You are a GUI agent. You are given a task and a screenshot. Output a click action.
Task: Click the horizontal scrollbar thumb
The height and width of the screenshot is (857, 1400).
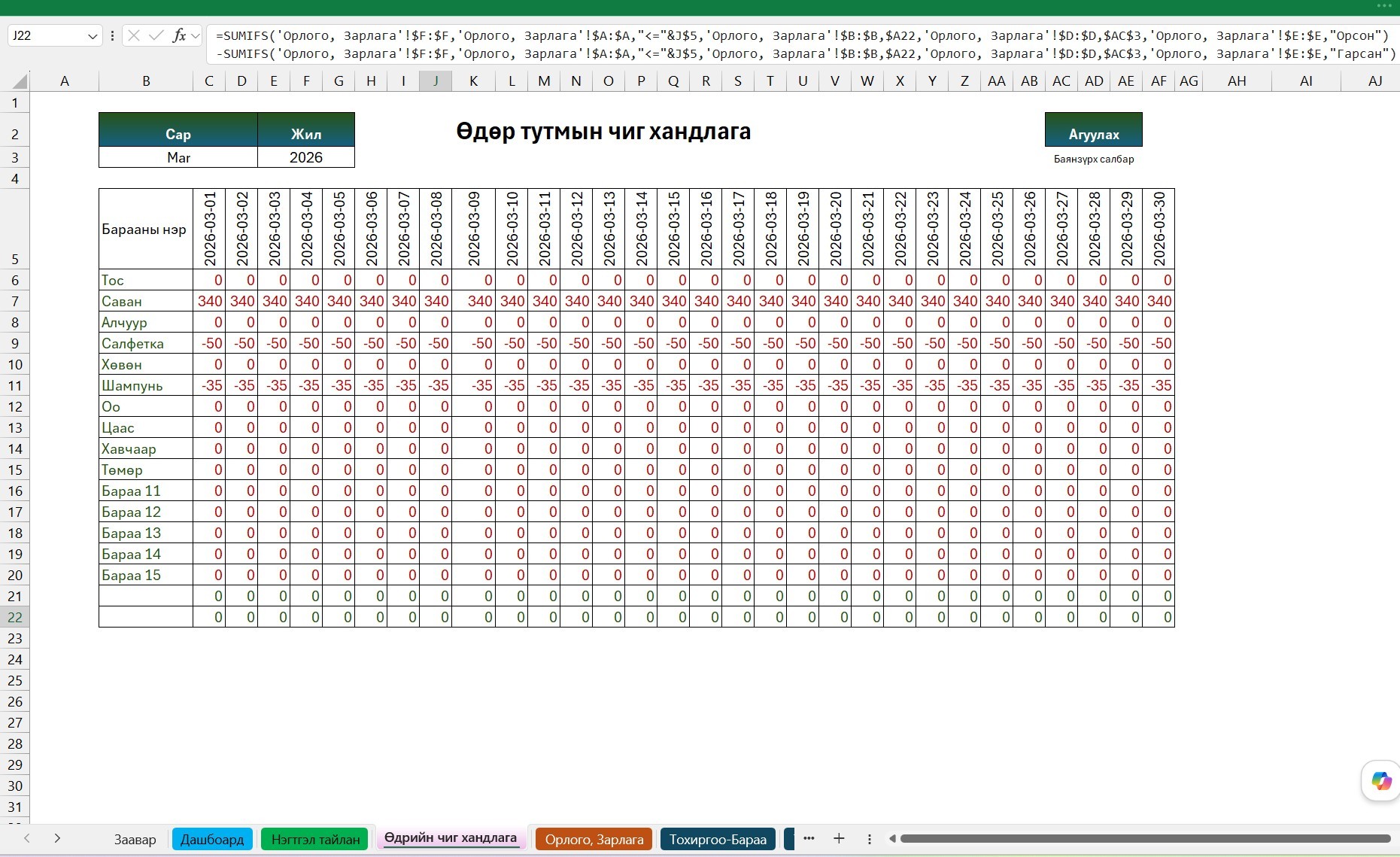[x=1145, y=839]
